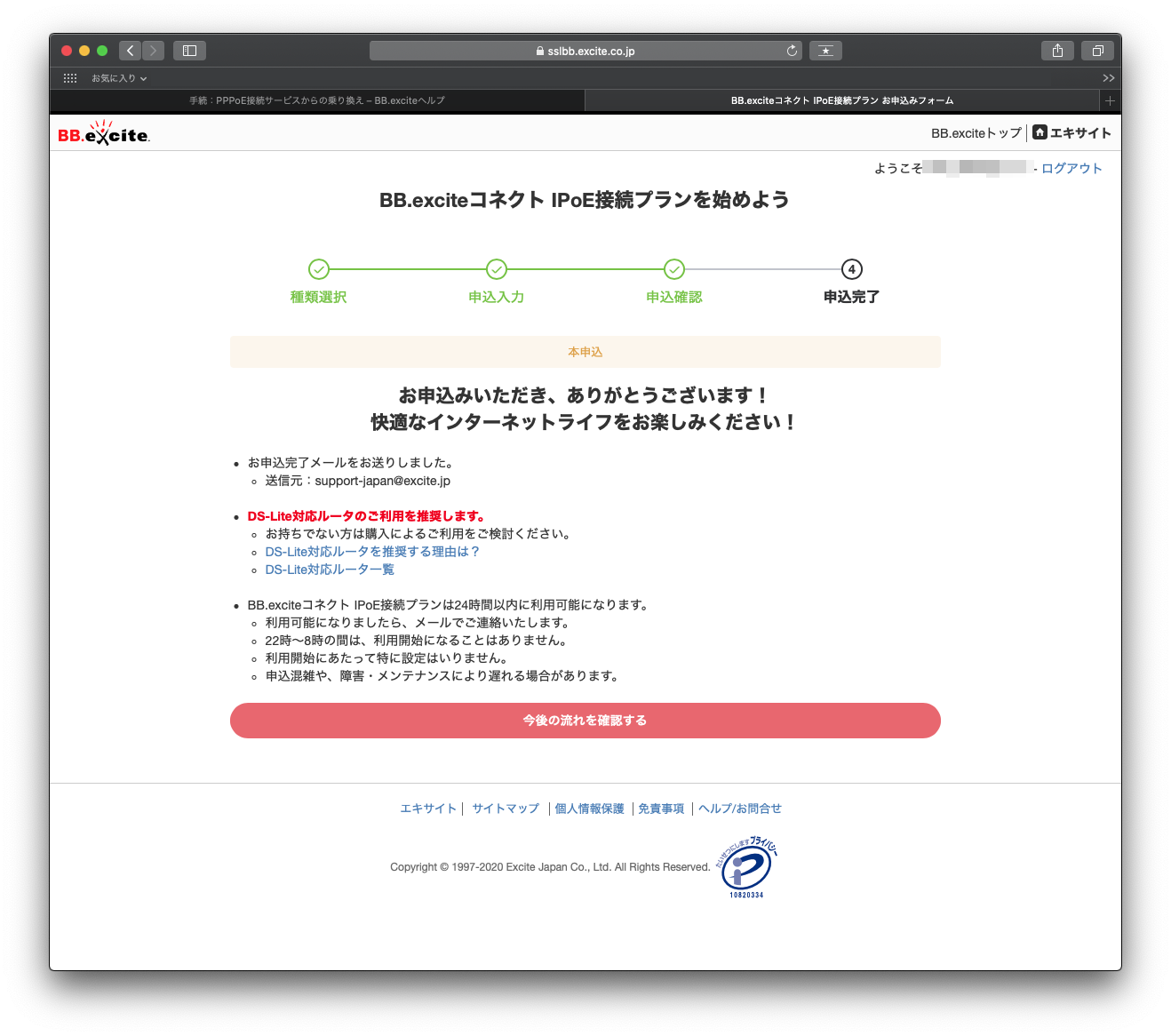Click the sslbb.excite.co.jp address bar
1171x1036 pixels.
pos(585,51)
